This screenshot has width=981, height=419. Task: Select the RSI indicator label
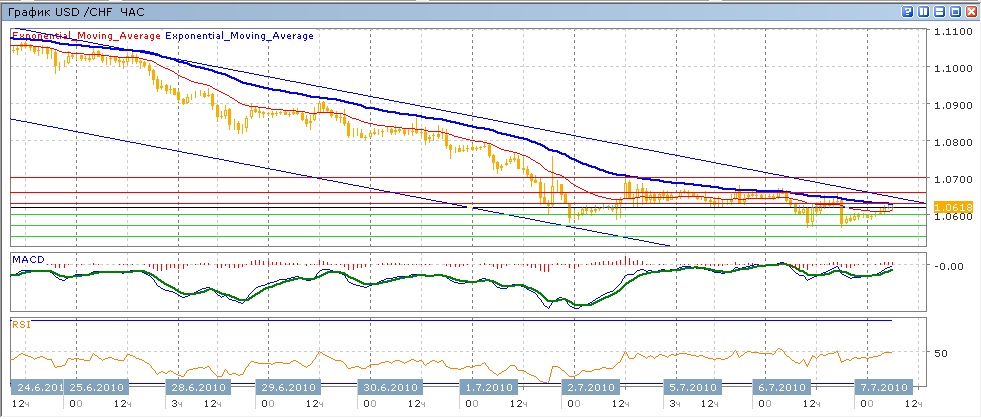(x=20, y=323)
